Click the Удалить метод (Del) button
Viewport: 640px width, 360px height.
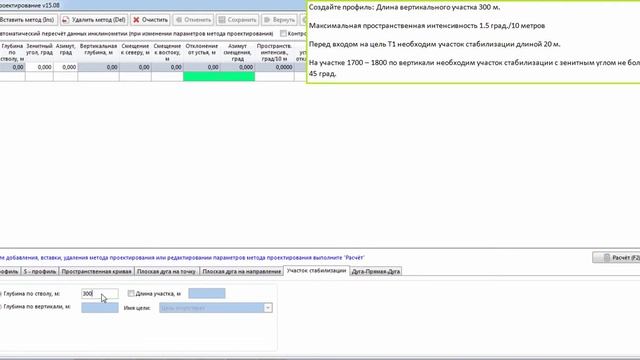(94, 20)
